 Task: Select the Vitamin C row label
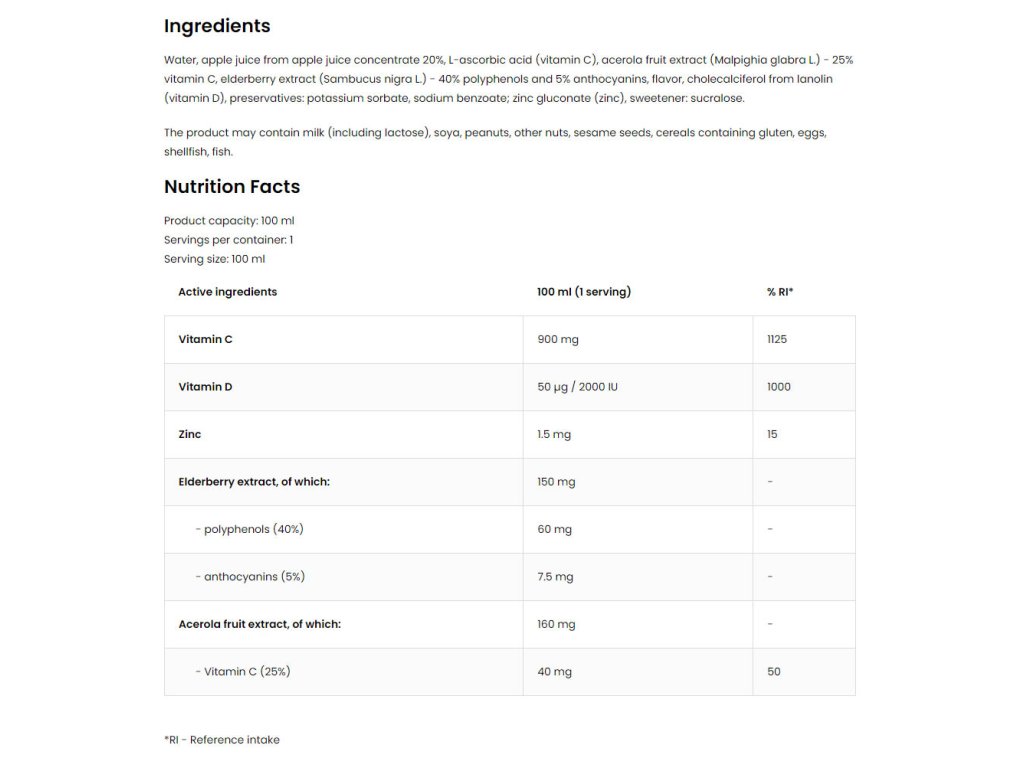205,340
